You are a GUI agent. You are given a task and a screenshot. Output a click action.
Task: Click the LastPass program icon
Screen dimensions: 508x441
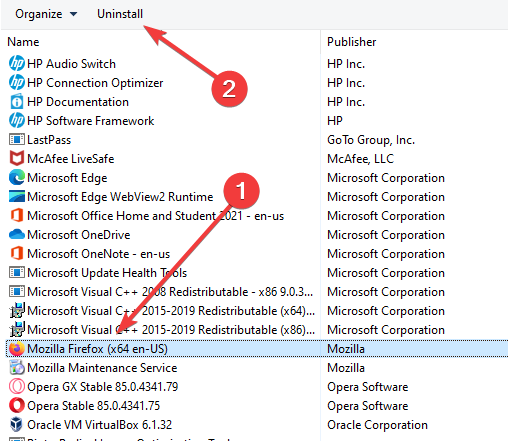click(x=17, y=139)
